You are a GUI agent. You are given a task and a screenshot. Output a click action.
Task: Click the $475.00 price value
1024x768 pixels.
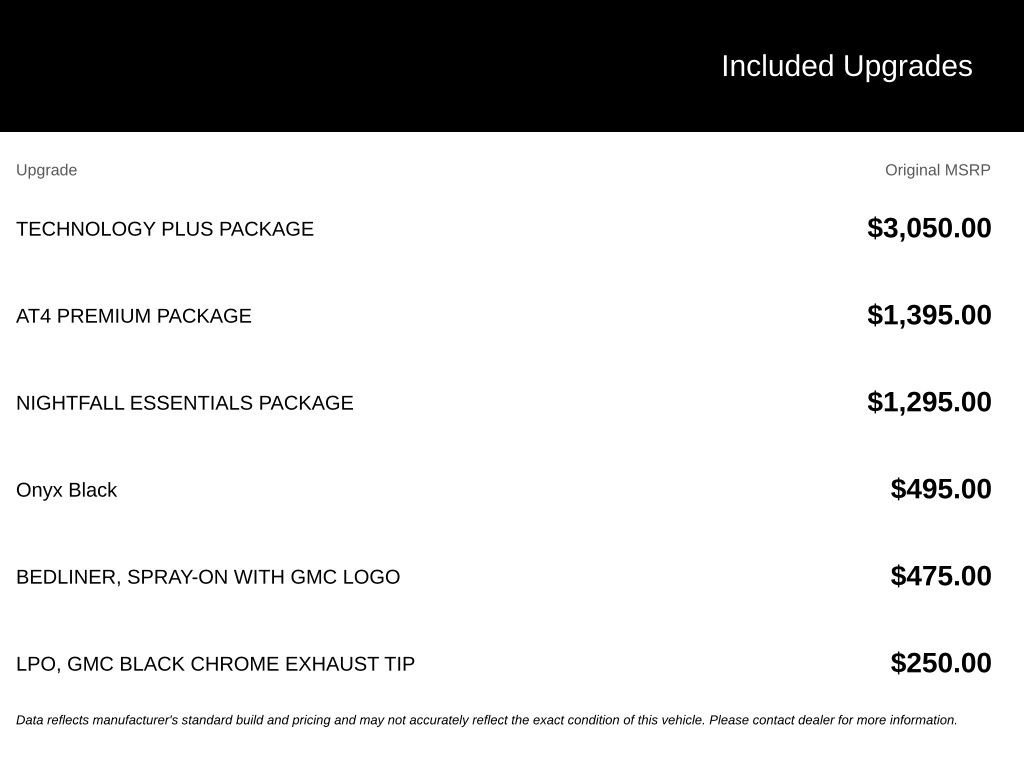940,576
